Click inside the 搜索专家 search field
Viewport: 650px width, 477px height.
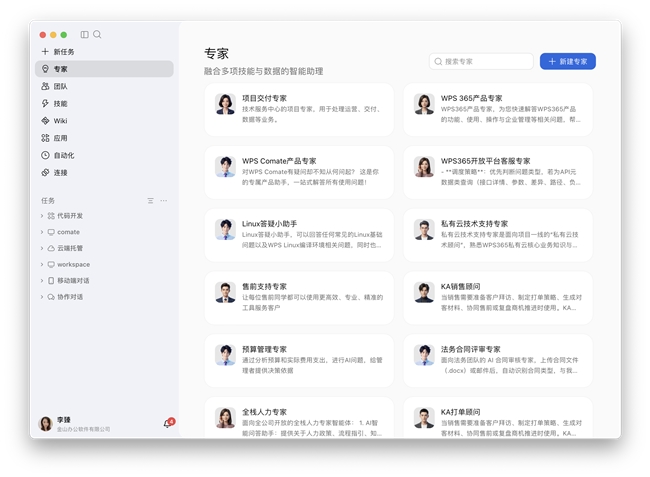pyautogui.click(x=481, y=61)
